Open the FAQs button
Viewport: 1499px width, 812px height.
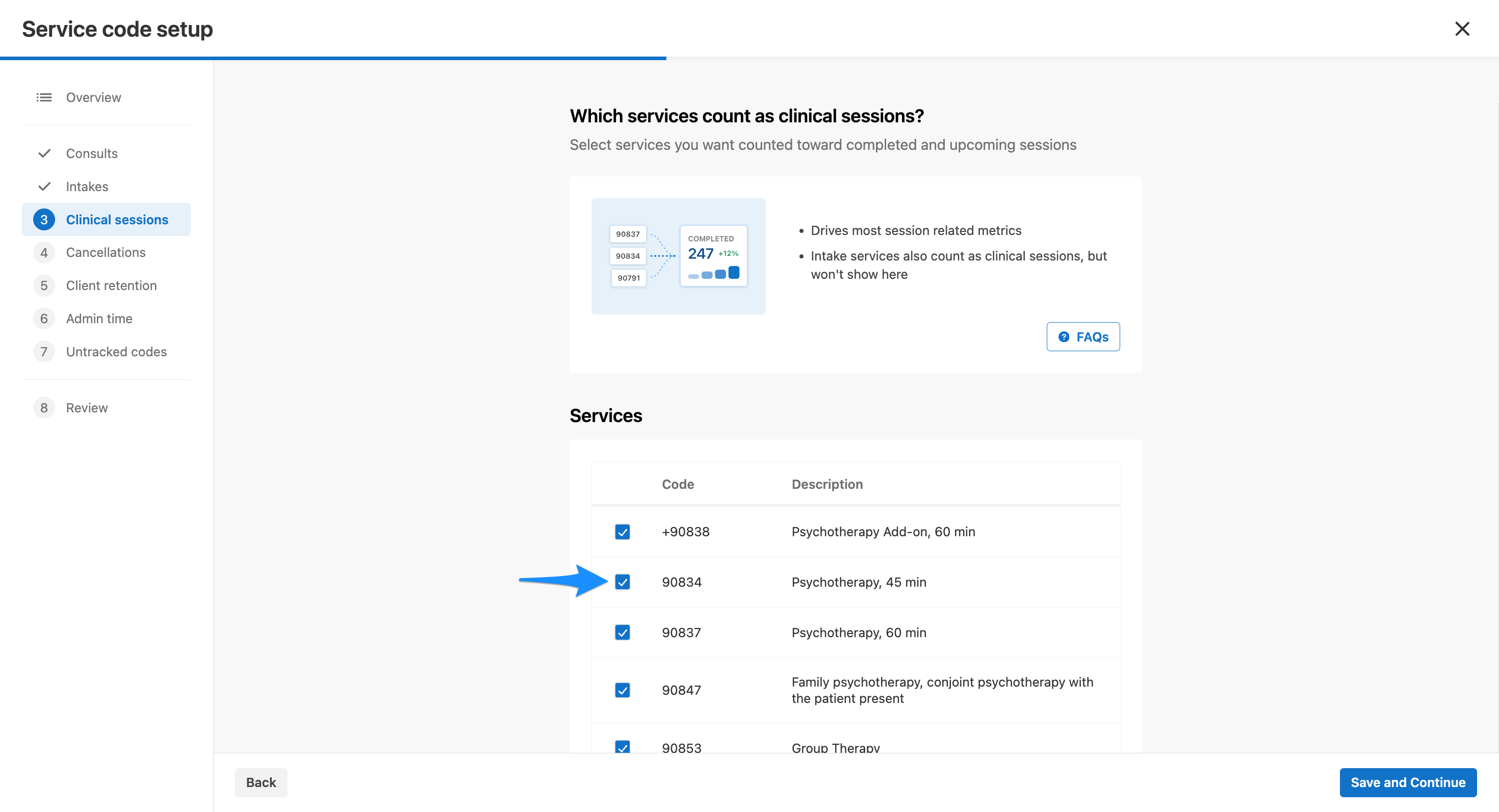[1083, 337]
